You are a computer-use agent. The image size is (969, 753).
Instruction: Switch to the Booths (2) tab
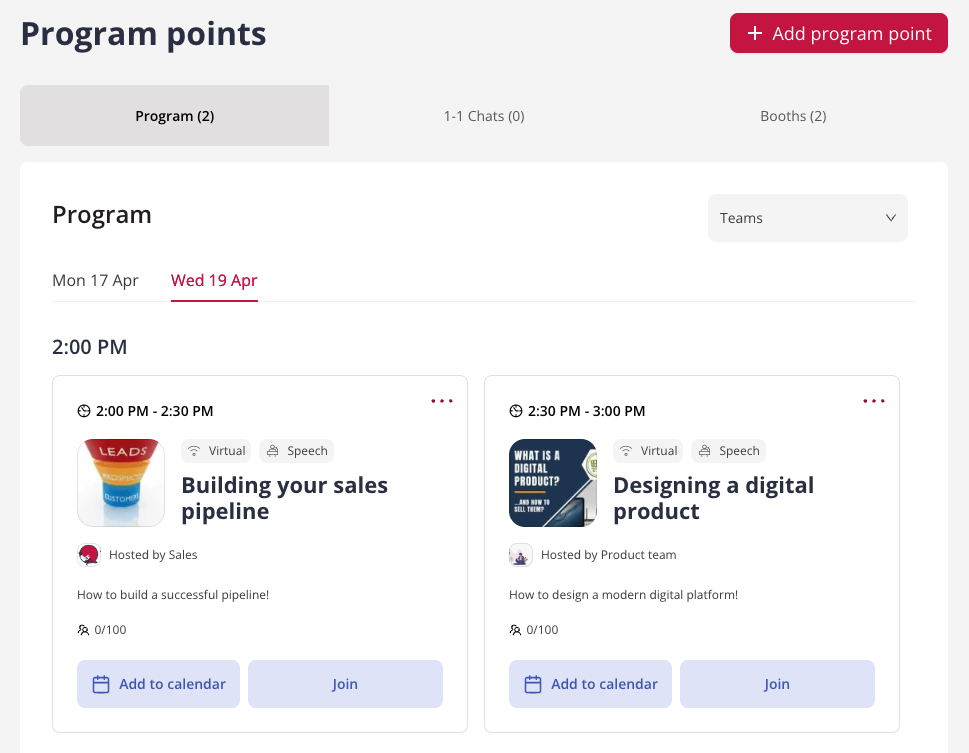793,116
